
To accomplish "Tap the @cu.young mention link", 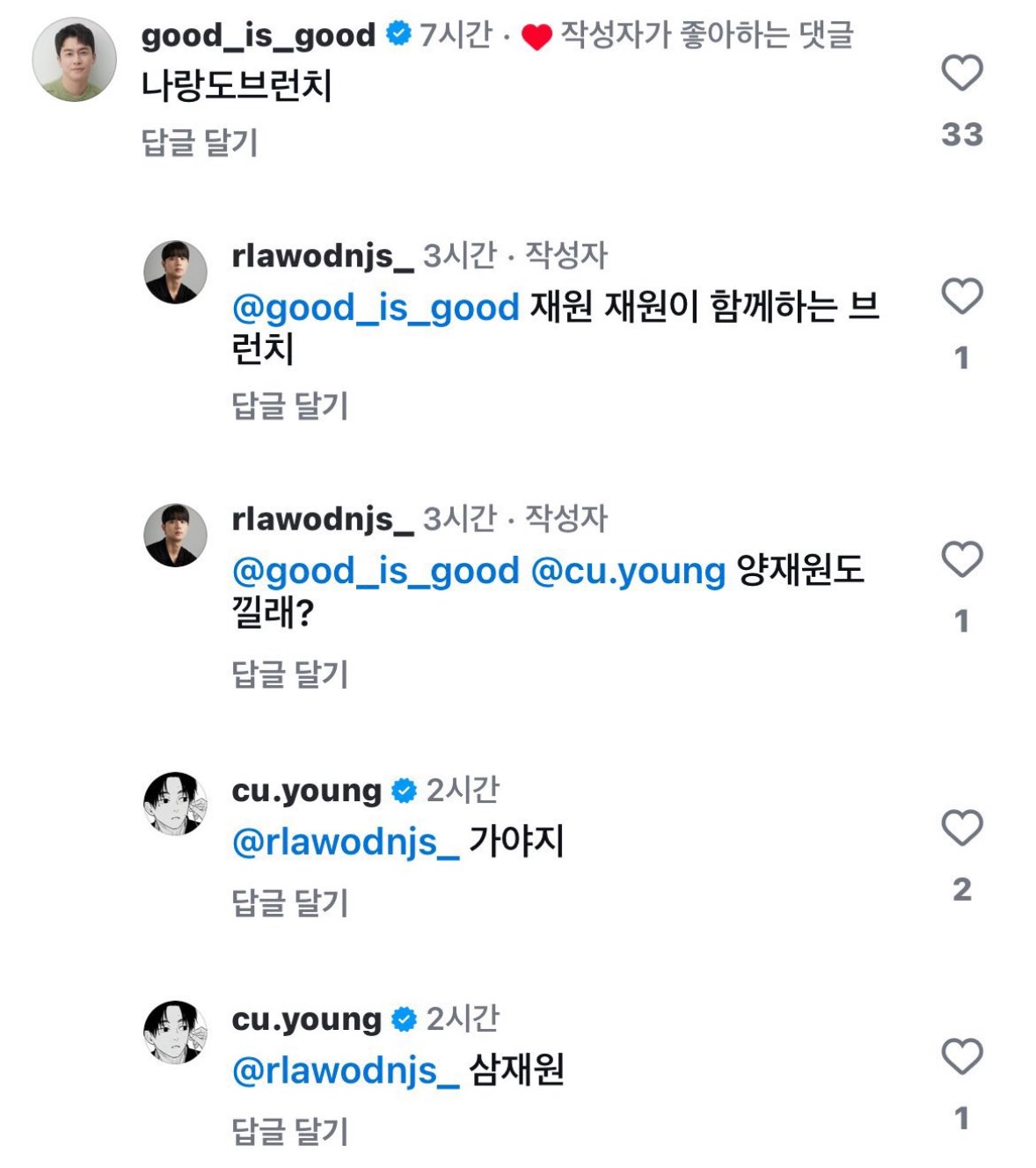I will pyautogui.click(x=628, y=571).
